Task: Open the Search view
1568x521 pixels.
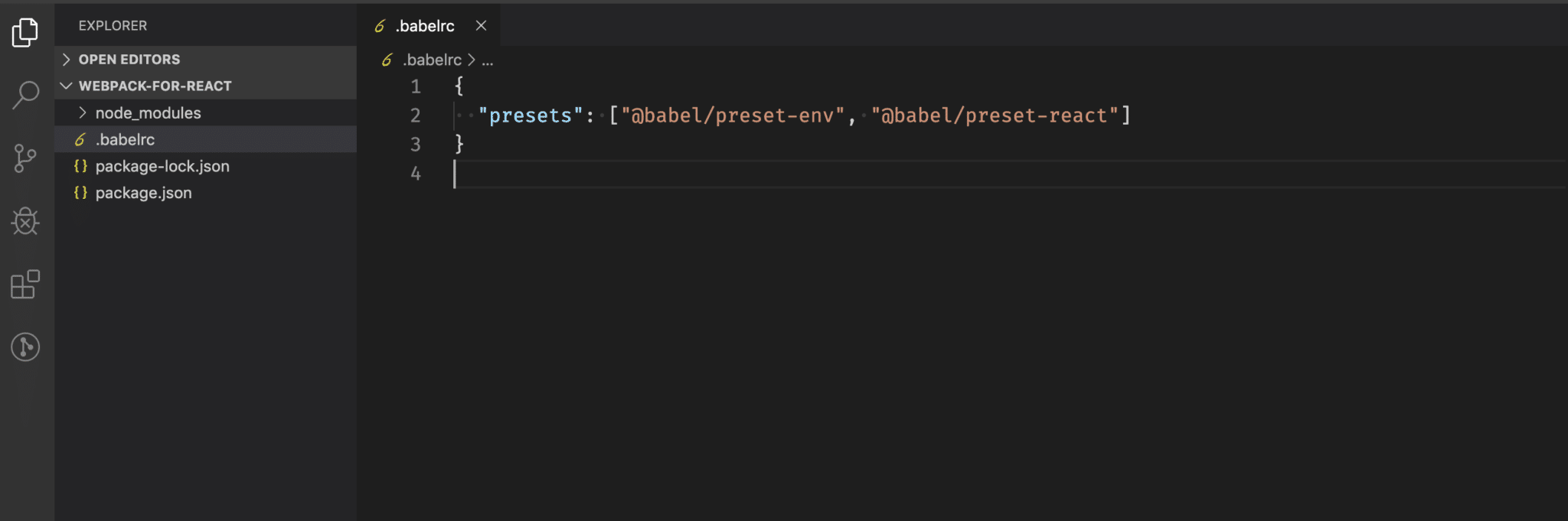Action: click(27, 95)
